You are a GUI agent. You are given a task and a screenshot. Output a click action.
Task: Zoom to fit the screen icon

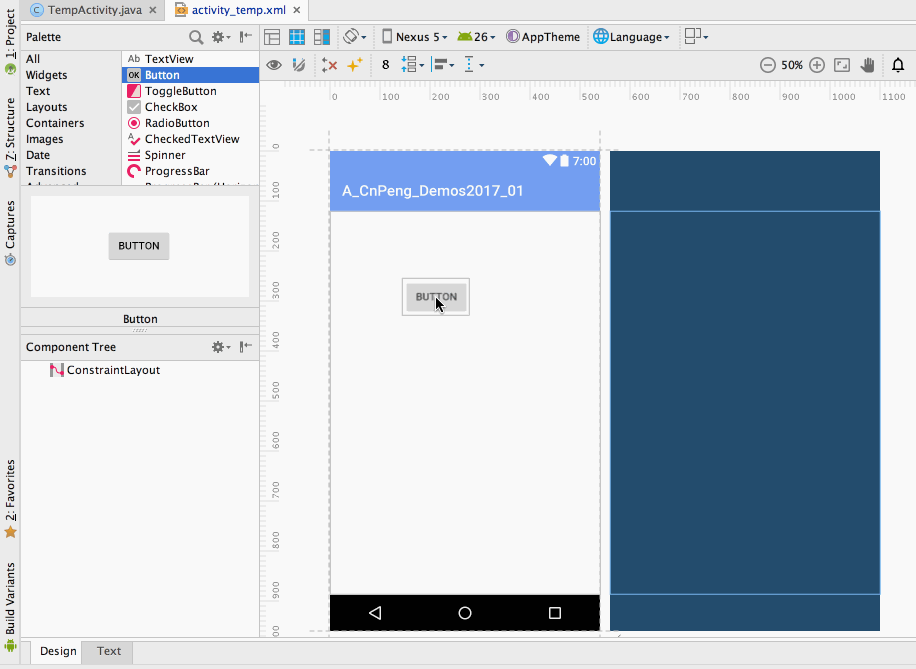point(841,64)
